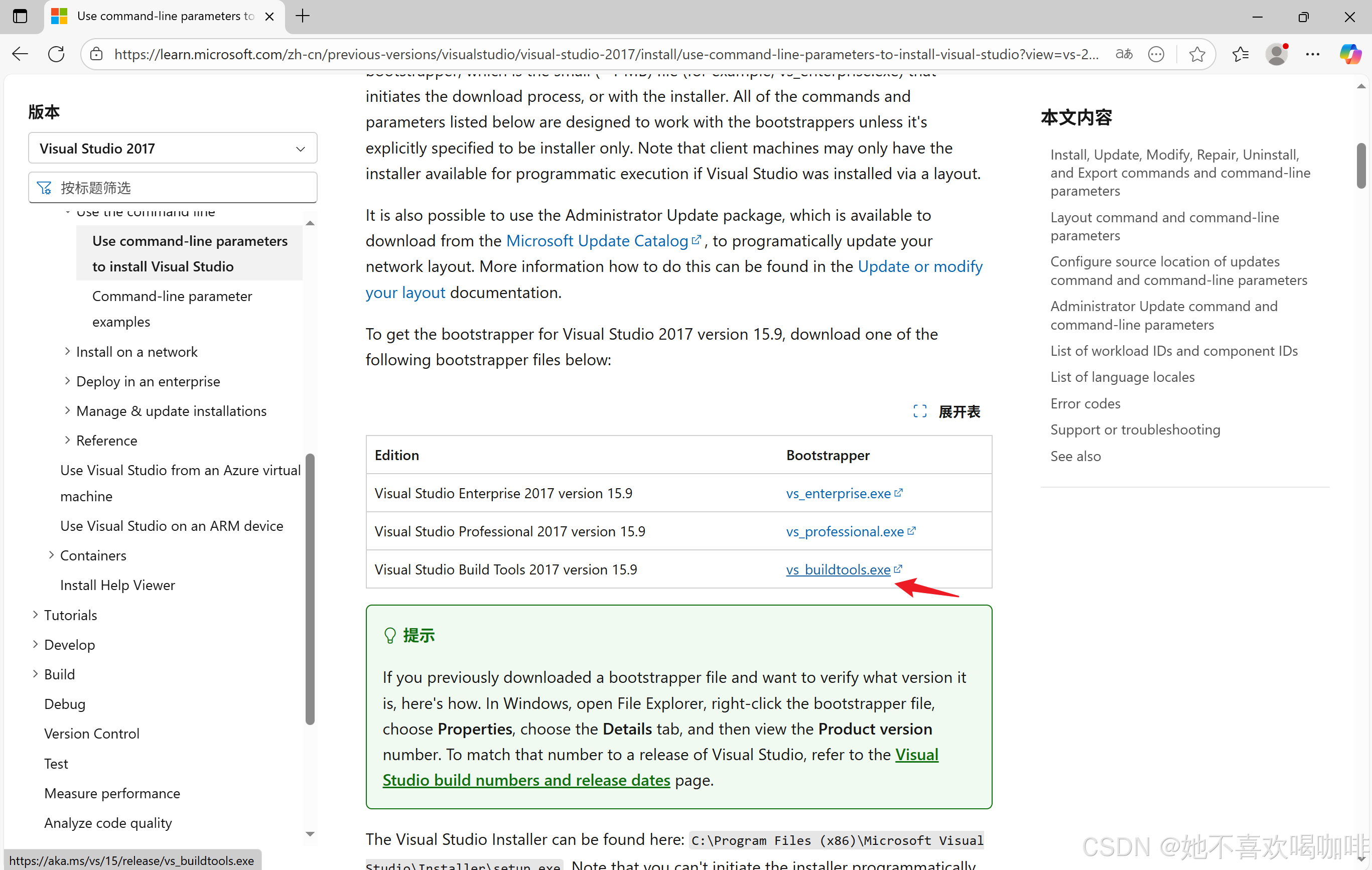The height and width of the screenshot is (870, 1372).
Task: Open a new browser tab
Action: pyautogui.click(x=303, y=16)
